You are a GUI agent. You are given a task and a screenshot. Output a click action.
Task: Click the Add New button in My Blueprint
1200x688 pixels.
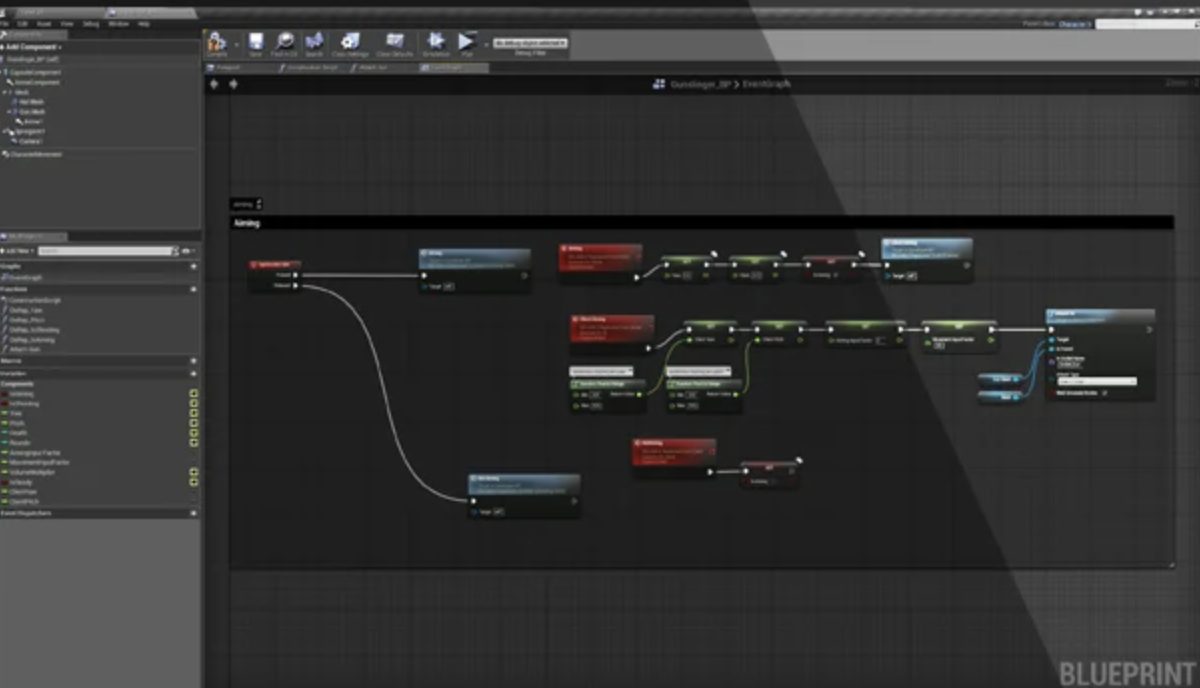pyautogui.click(x=19, y=250)
